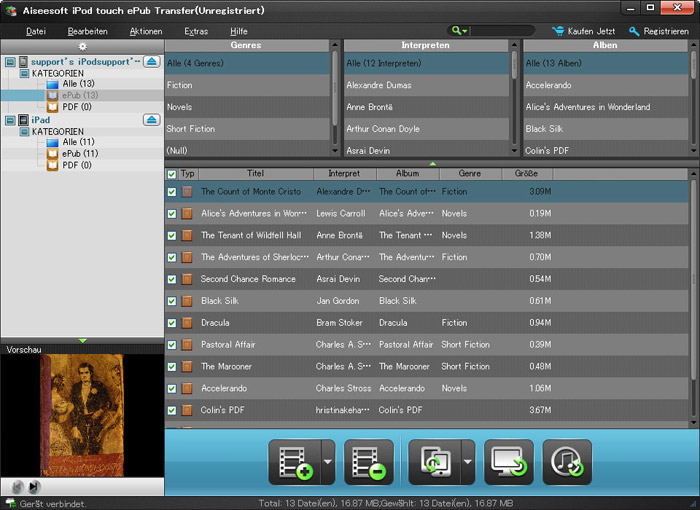Click the search magnifier icon
The height and width of the screenshot is (510, 700).
point(458,31)
